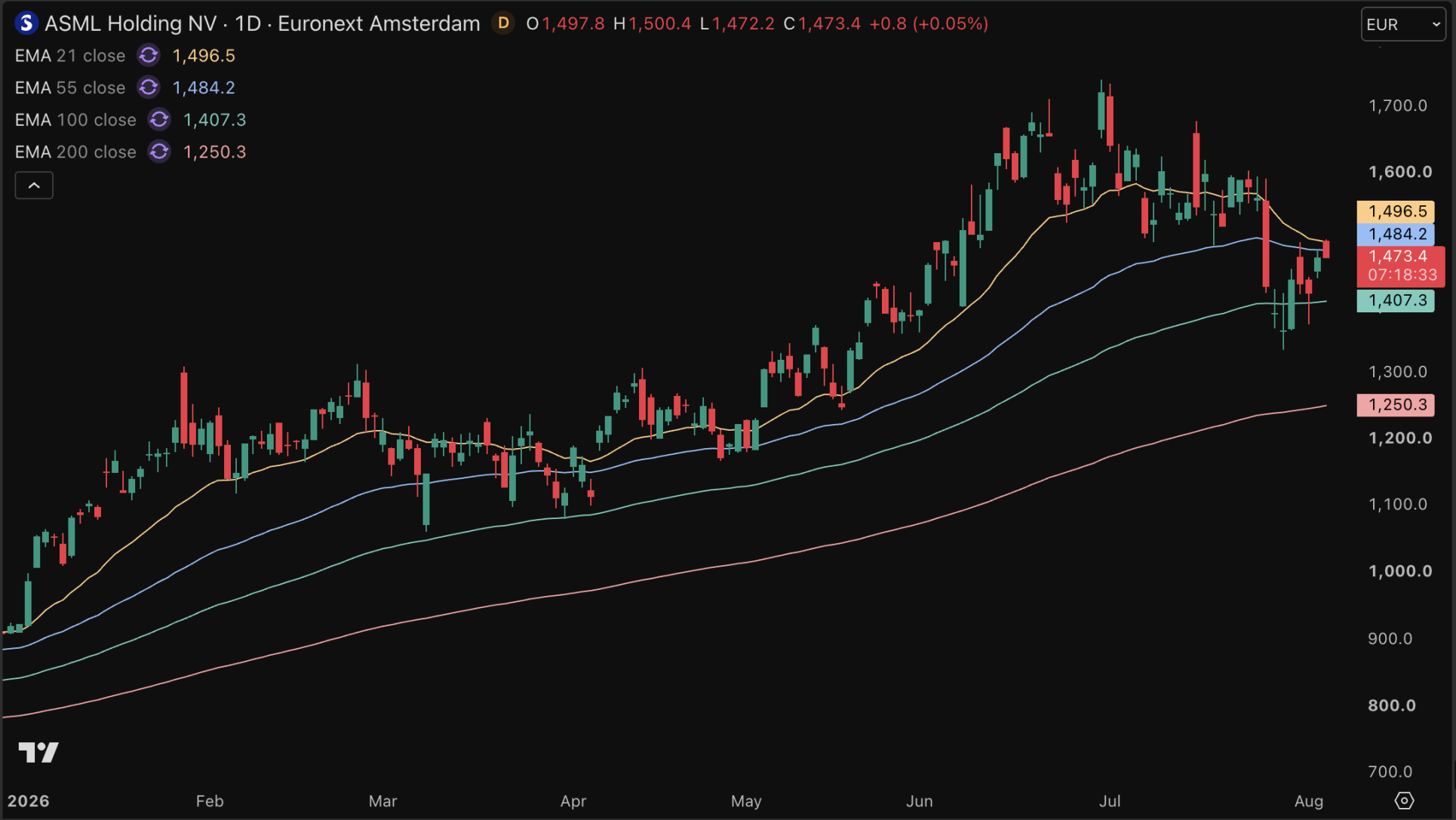
Task: Click the EMA 55 close indicator label
Action: (x=70, y=88)
